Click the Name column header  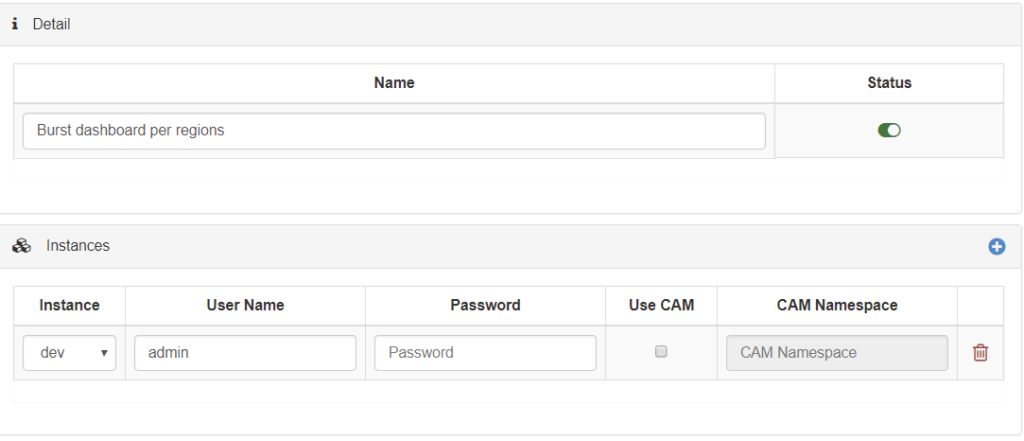[394, 83]
